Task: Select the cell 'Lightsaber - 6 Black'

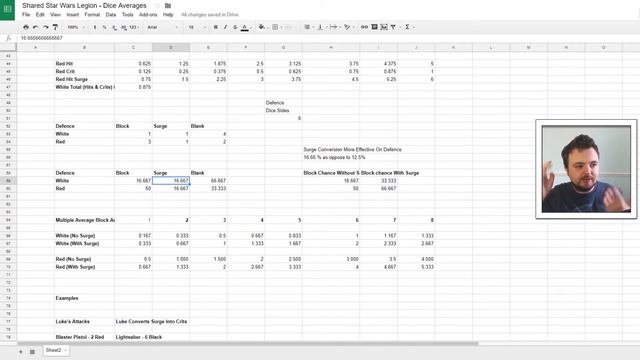Action: (x=139, y=337)
